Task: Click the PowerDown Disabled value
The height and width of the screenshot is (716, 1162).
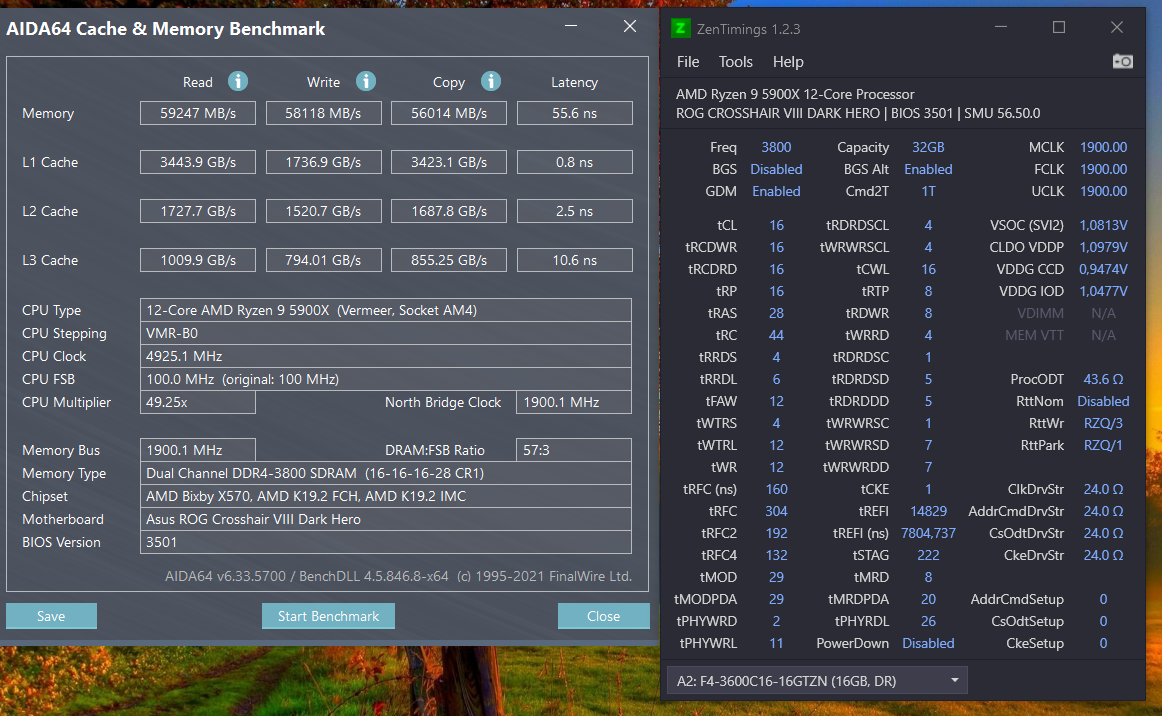Action: tap(928, 643)
